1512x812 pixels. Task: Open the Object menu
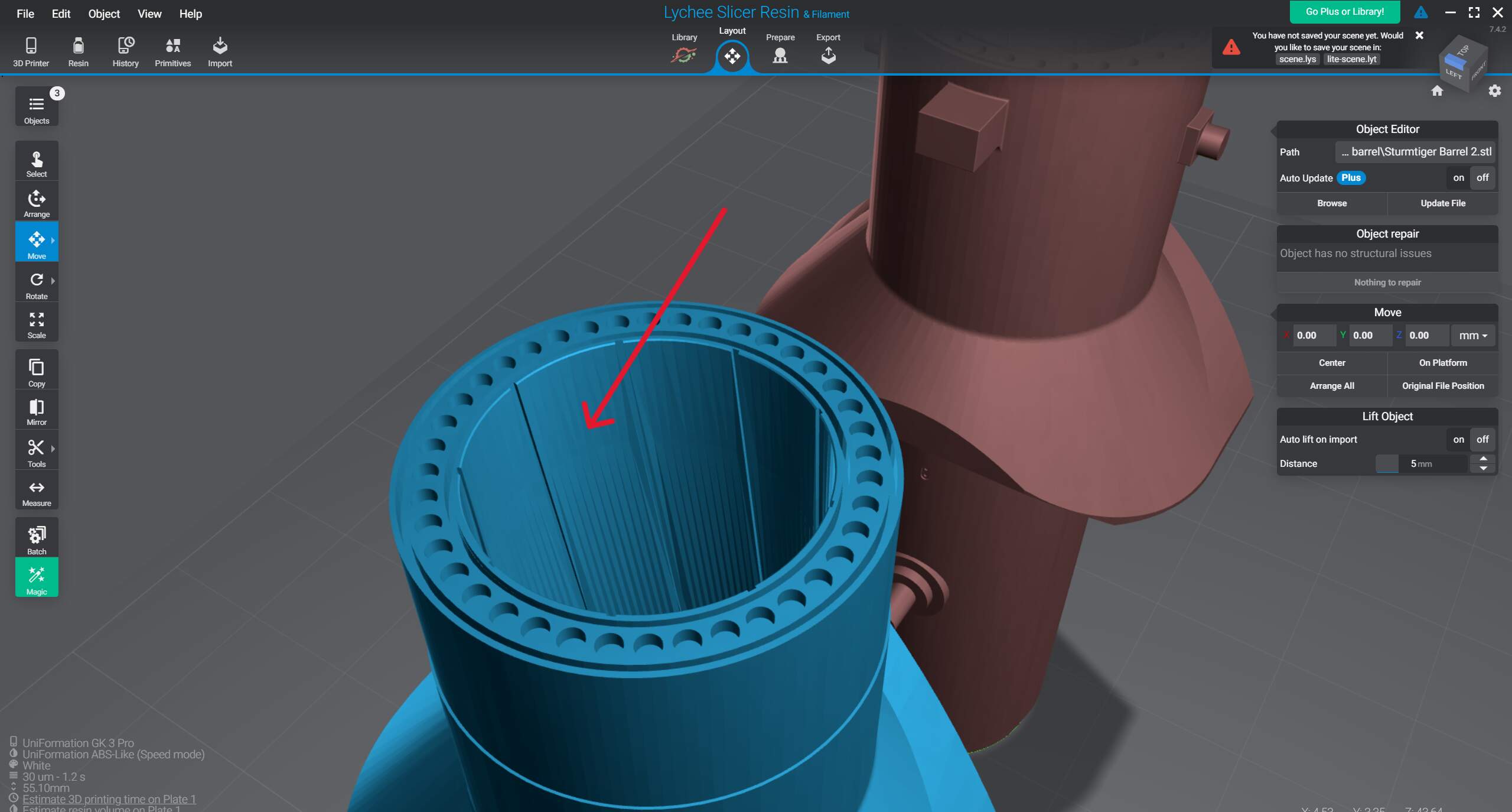104,14
